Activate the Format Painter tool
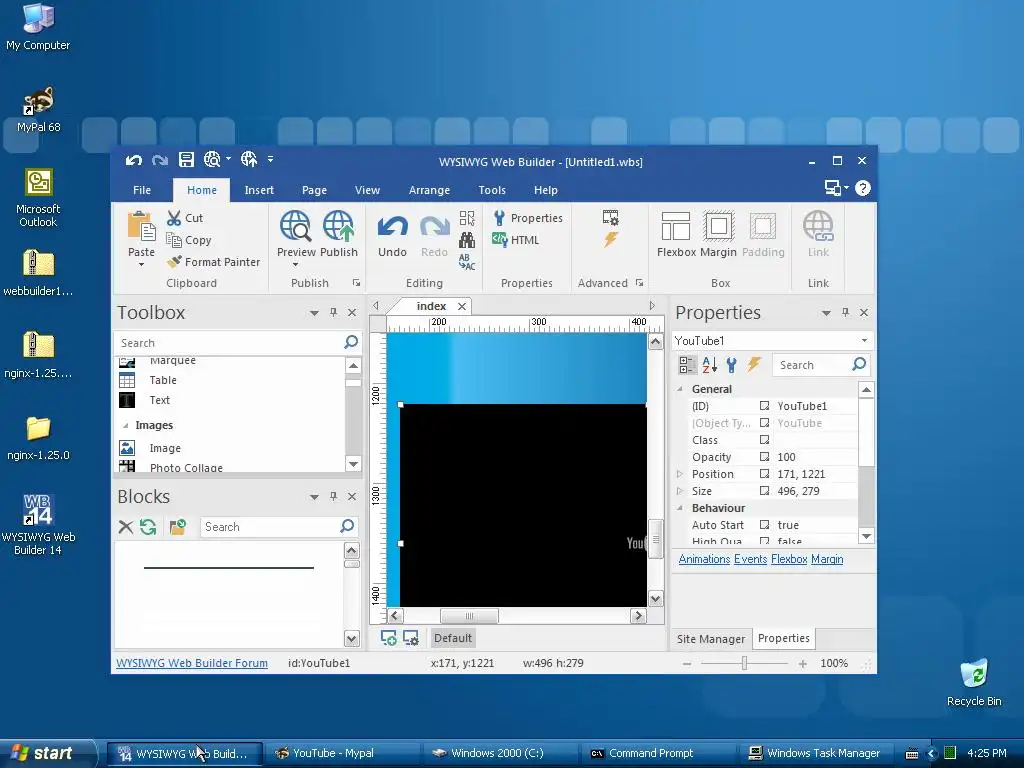The height and width of the screenshot is (768, 1024). (214, 262)
